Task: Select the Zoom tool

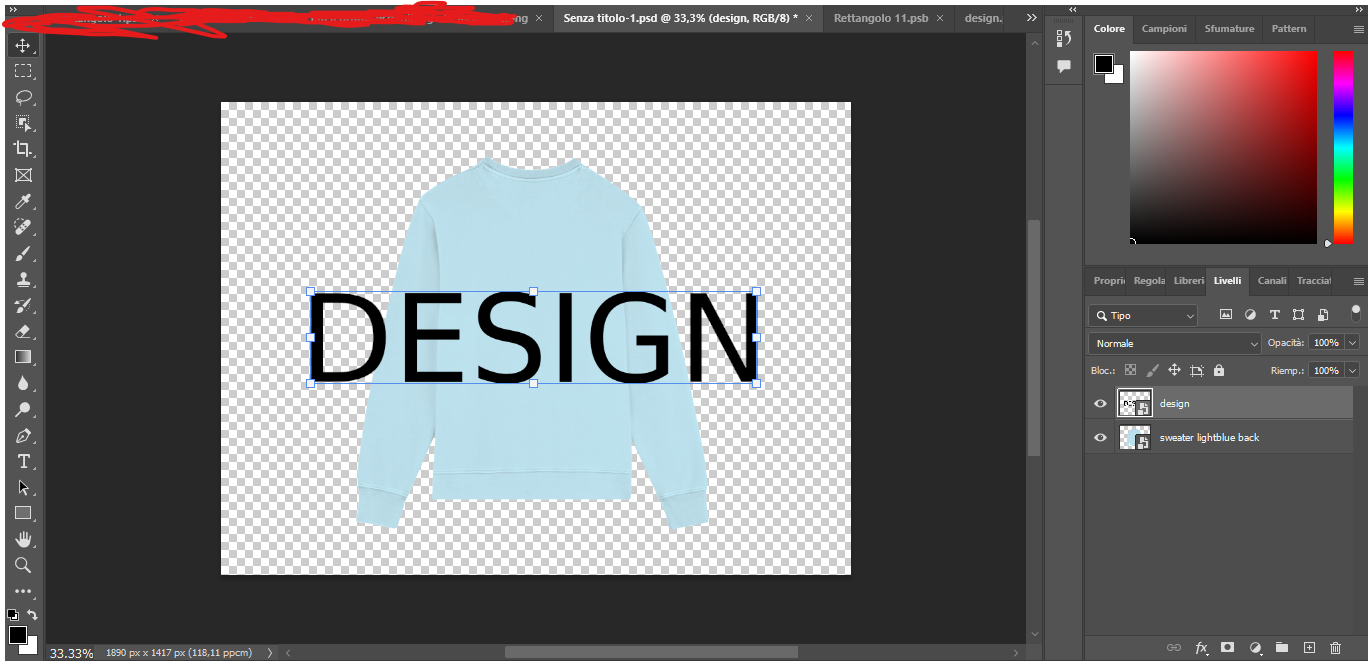Action: click(x=24, y=565)
